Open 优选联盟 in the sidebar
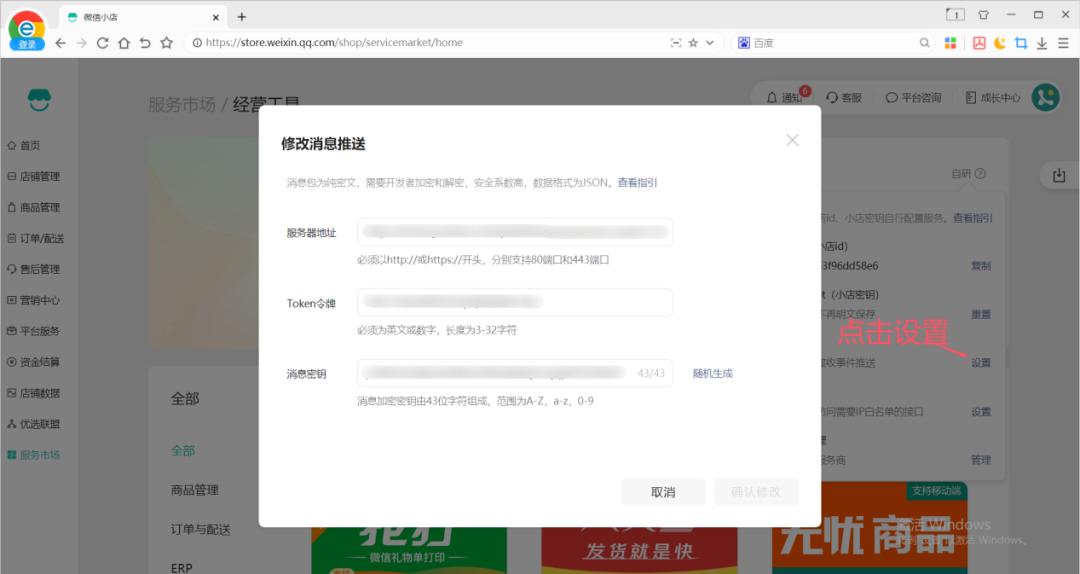This screenshot has width=1080, height=574. coord(34,424)
